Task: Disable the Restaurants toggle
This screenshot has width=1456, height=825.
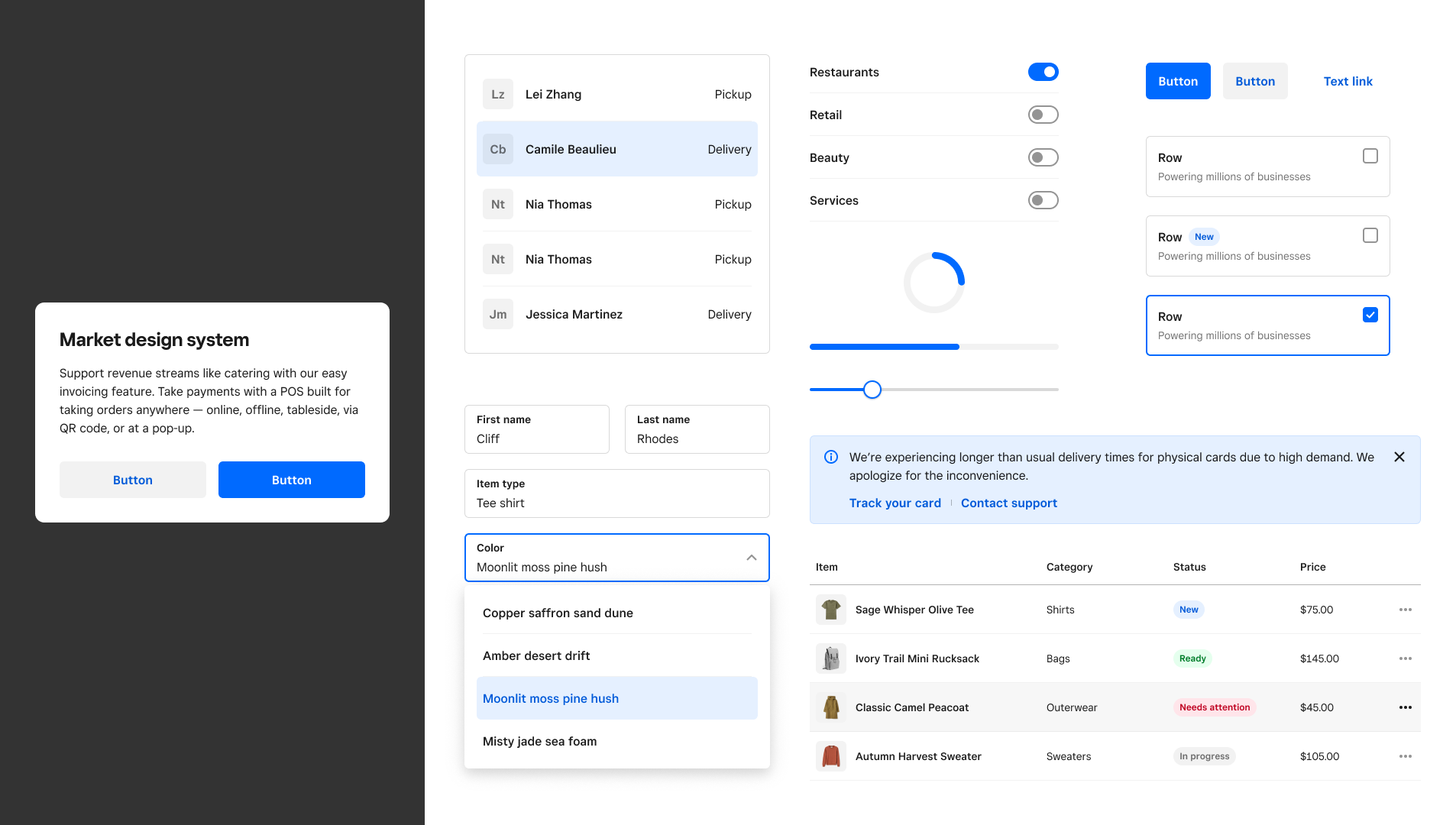Action: (x=1043, y=72)
